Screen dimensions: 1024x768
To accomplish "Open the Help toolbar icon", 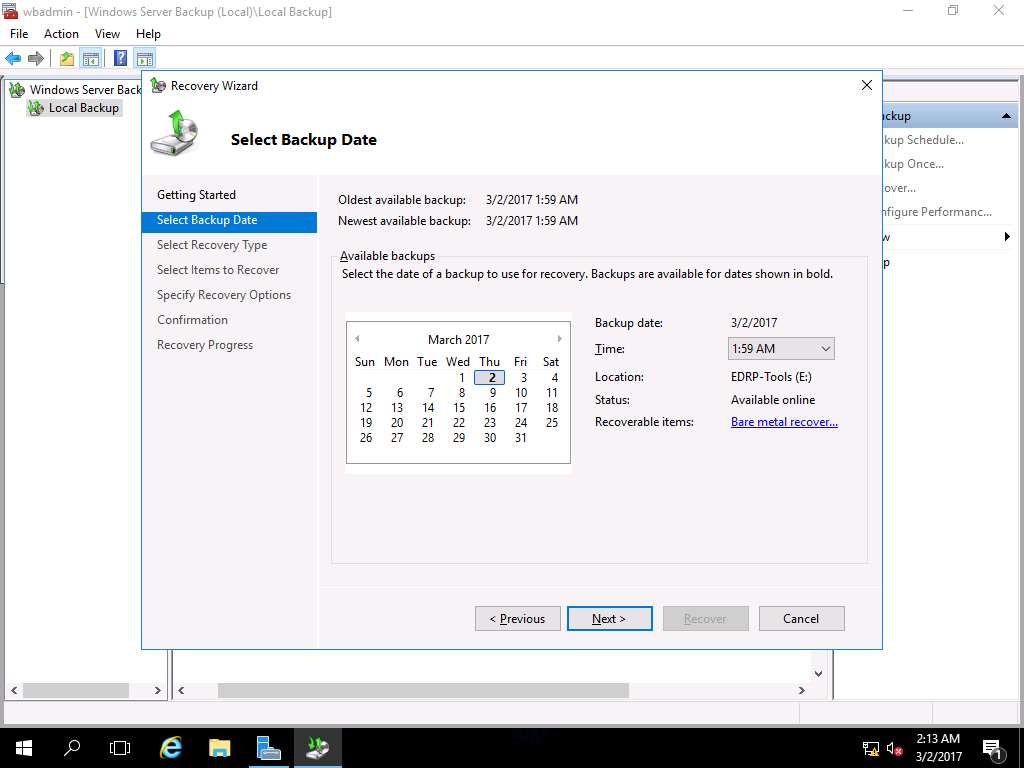I will click(120, 58).
